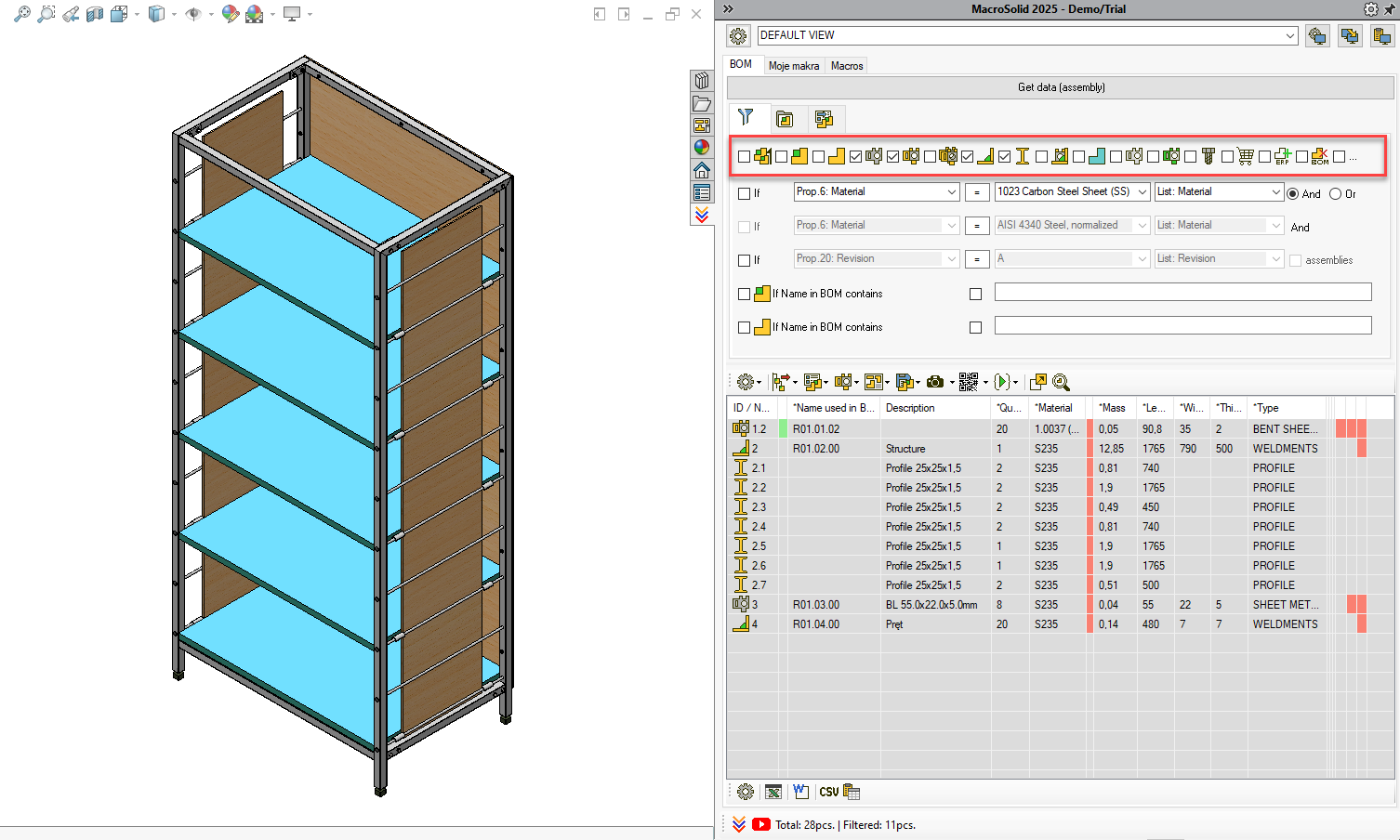The image size is (1400, 840).
Task: Click the MacroSolid red chevron task pane tab
Action: 702,215
